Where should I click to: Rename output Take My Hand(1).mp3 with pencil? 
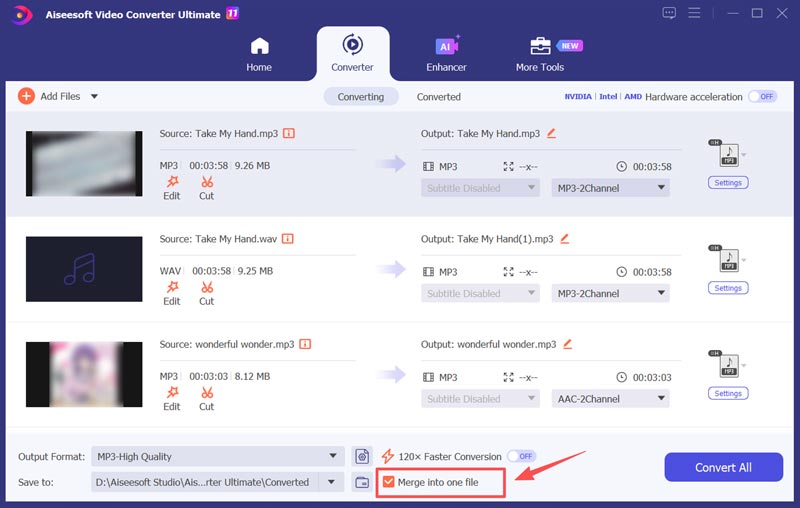[564, 239]
